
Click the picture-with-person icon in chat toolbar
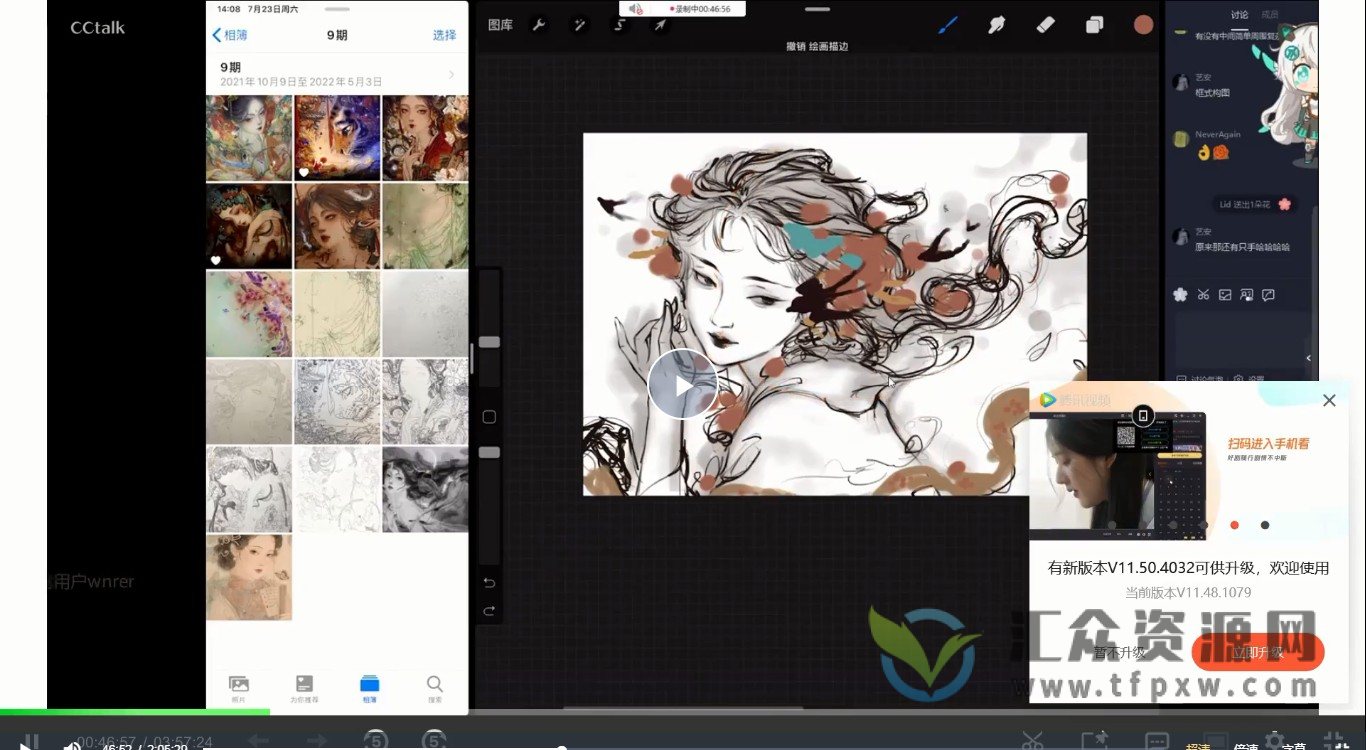click(x=1247, y=294)
